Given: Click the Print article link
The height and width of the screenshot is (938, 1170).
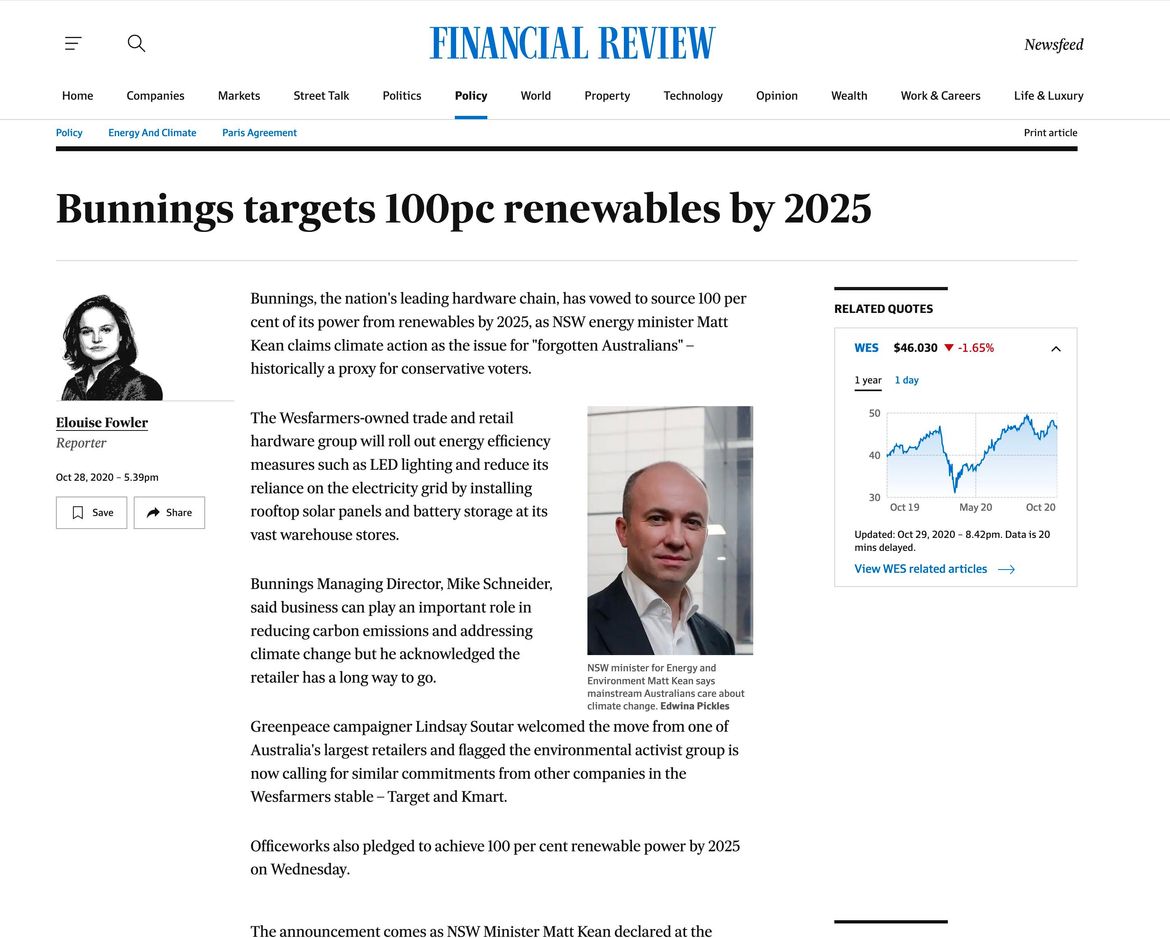Looking at the screenshot, I should [x=1050, y=132].
